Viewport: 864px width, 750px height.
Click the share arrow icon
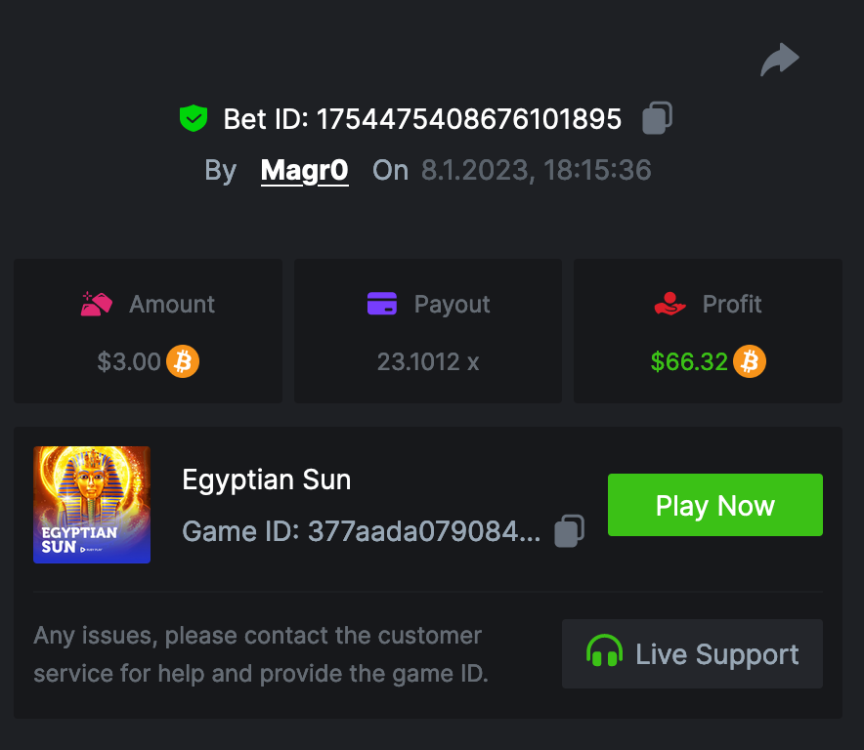[x=779, y=59]
